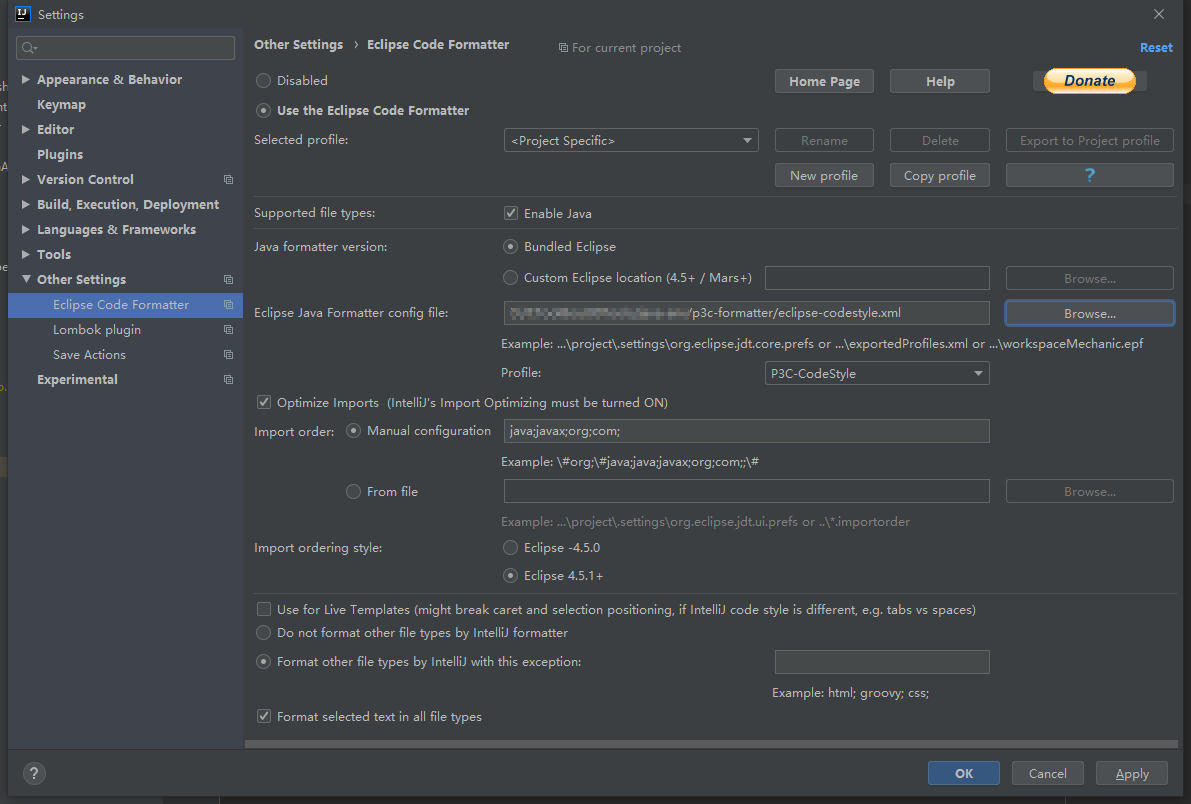The width and height of the screenshot is (1191, 804).
Task: Open the Selected profile dropdown
Action: (x=631, y=141)
